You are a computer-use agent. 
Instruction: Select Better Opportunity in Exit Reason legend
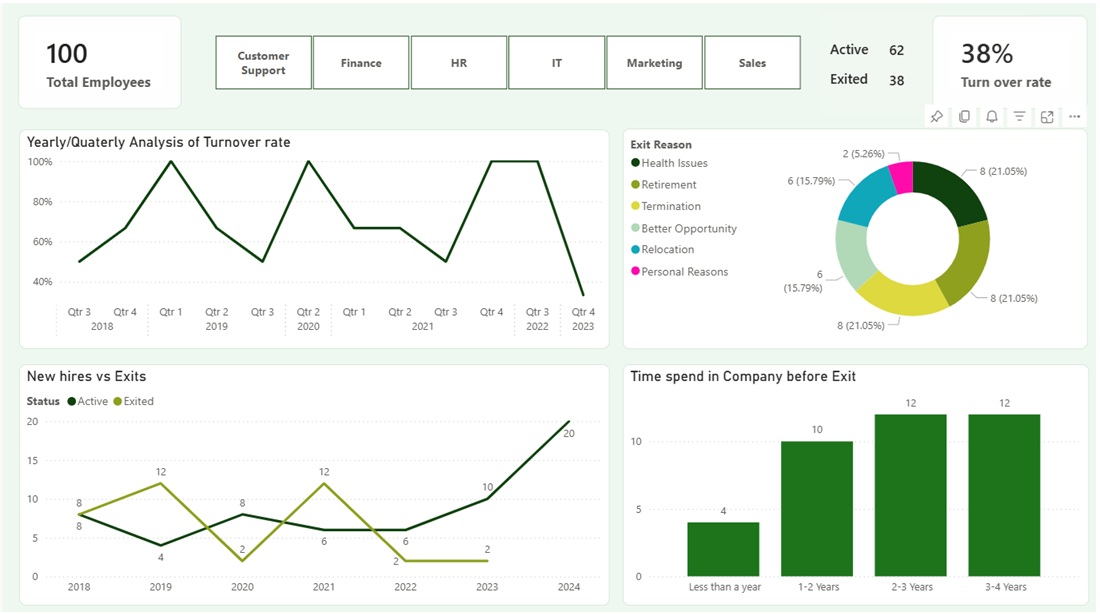[688, 229]
